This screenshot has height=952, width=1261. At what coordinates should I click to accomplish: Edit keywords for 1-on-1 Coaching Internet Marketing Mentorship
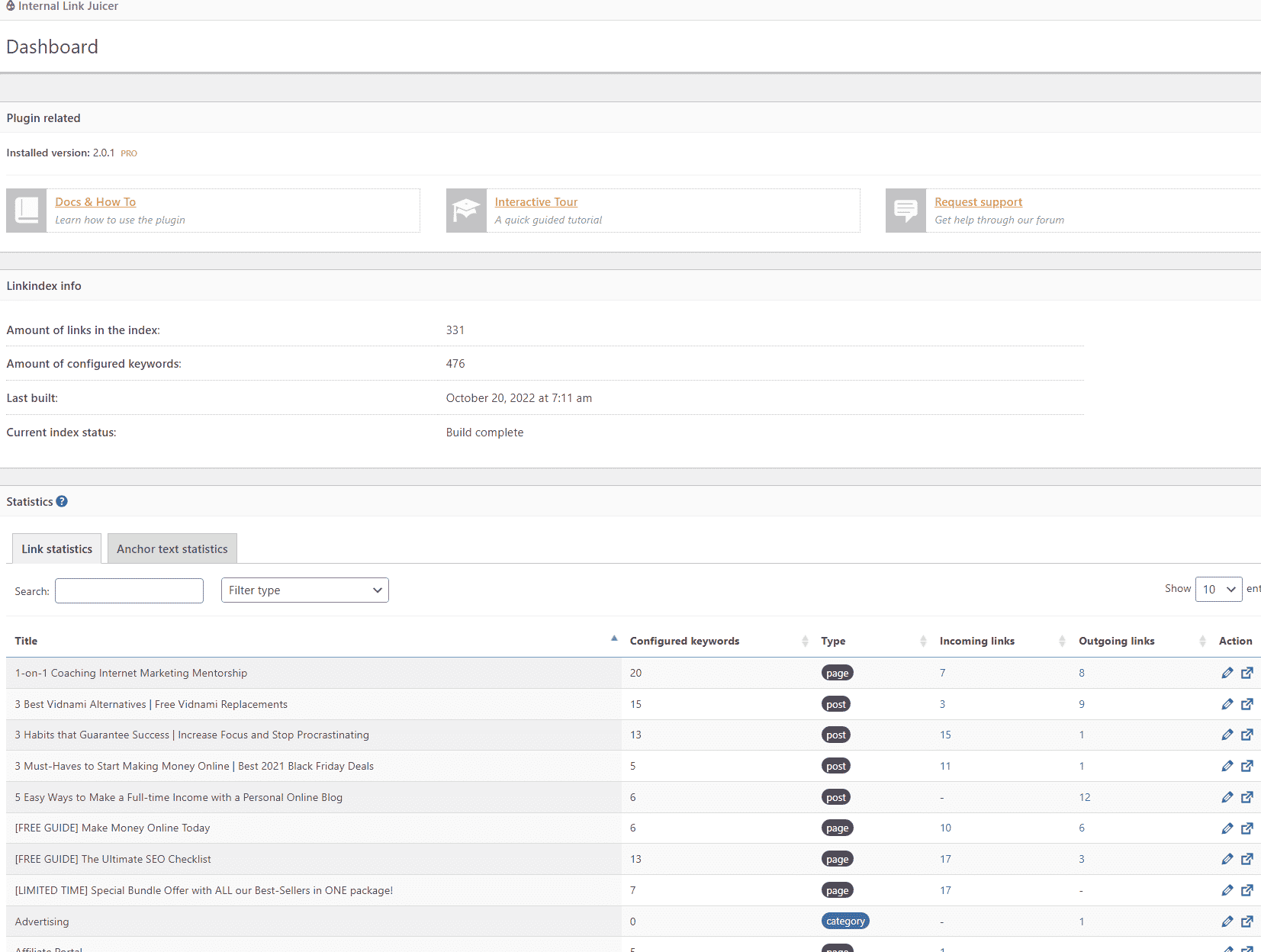pos(1227,673)
